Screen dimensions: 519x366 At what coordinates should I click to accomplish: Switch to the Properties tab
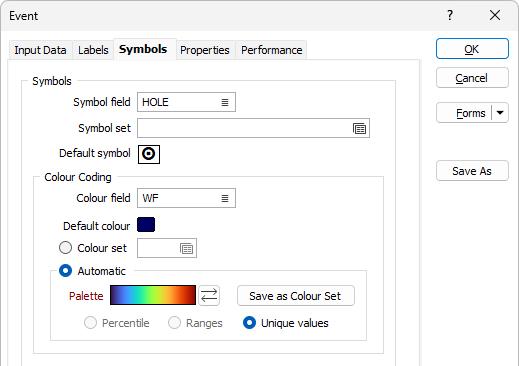coord(205,50)
